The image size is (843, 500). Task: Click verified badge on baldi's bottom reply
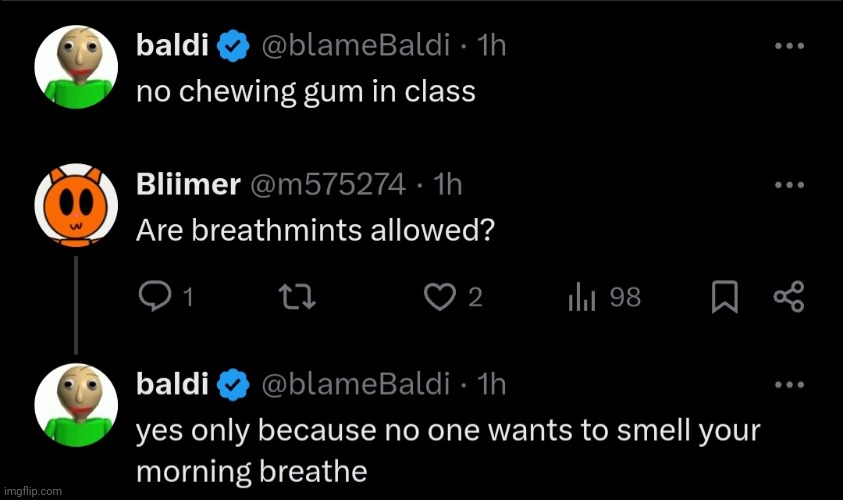[x=233, y=385]
